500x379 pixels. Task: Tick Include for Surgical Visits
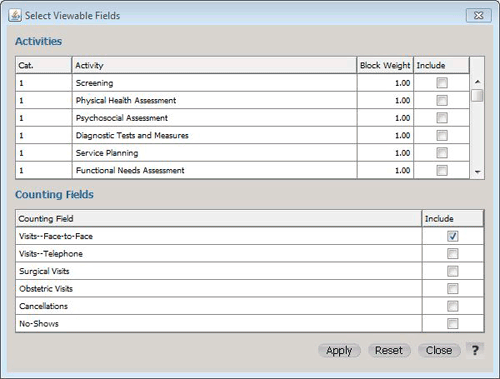pyautogui.click(x=453, y=271)
